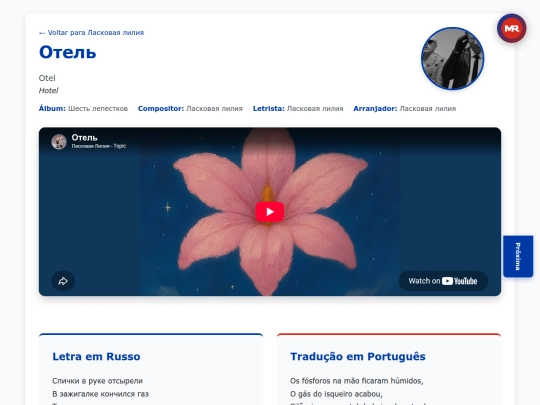Follow 'Voltar para Ласковая лилия' back link

pos(91,33)
